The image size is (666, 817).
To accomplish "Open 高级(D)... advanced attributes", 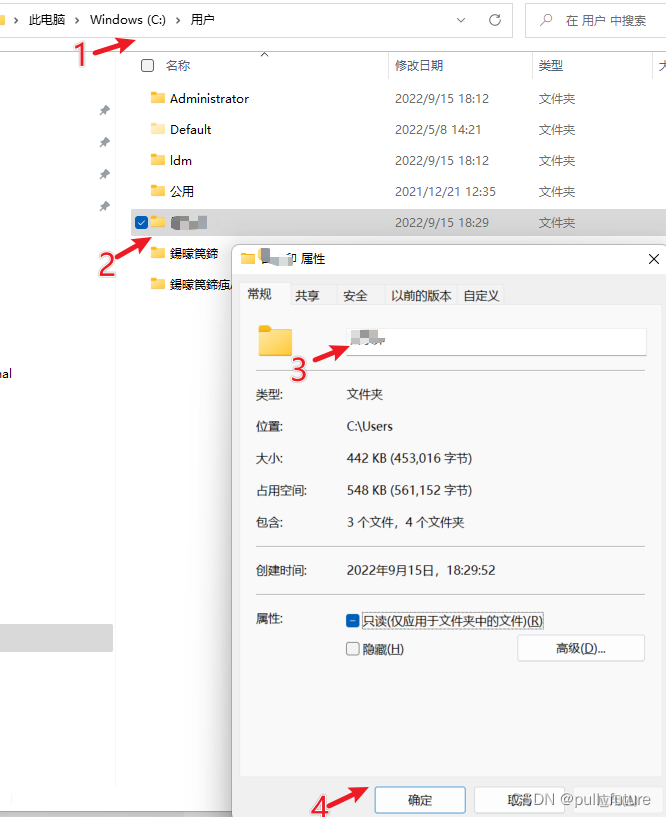I will [x=581, y=648].
